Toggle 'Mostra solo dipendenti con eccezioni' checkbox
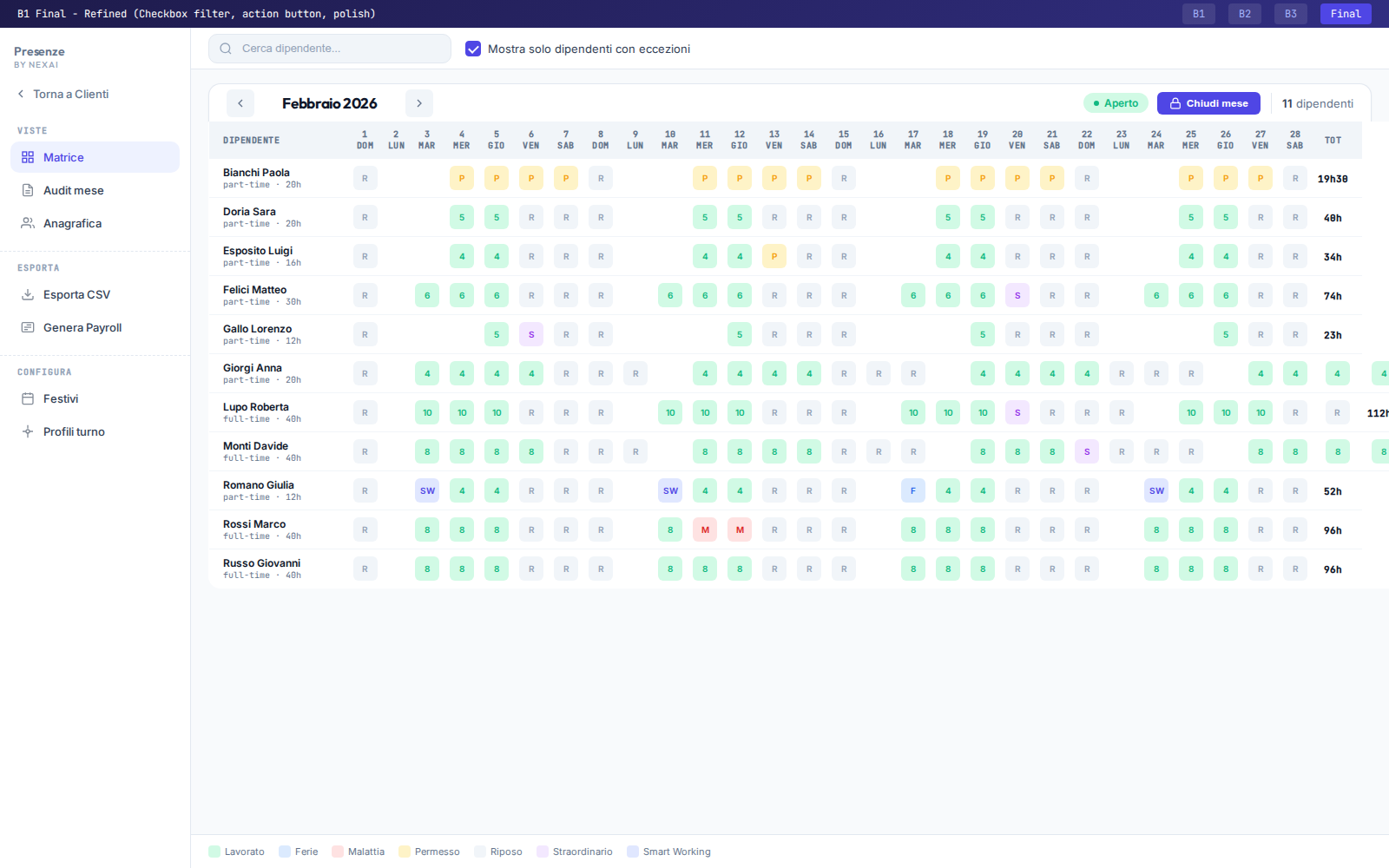This screenshot has width=1389, height=868. coord(473,49)
